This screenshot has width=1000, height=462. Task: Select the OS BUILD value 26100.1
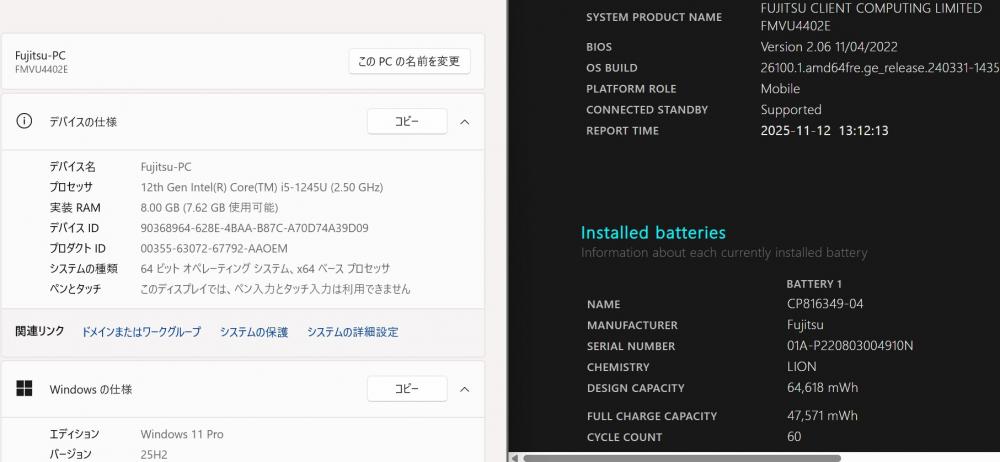[879, 68]
